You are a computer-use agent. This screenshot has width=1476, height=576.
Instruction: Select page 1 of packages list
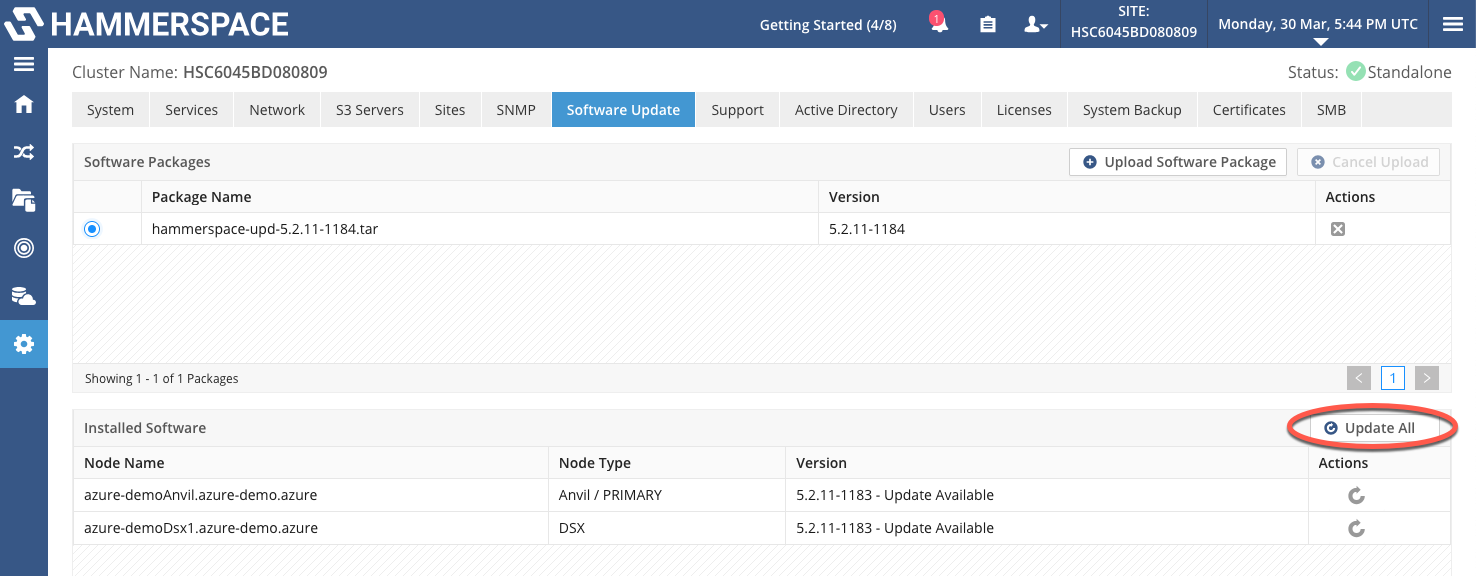[x=1393, y=378]
